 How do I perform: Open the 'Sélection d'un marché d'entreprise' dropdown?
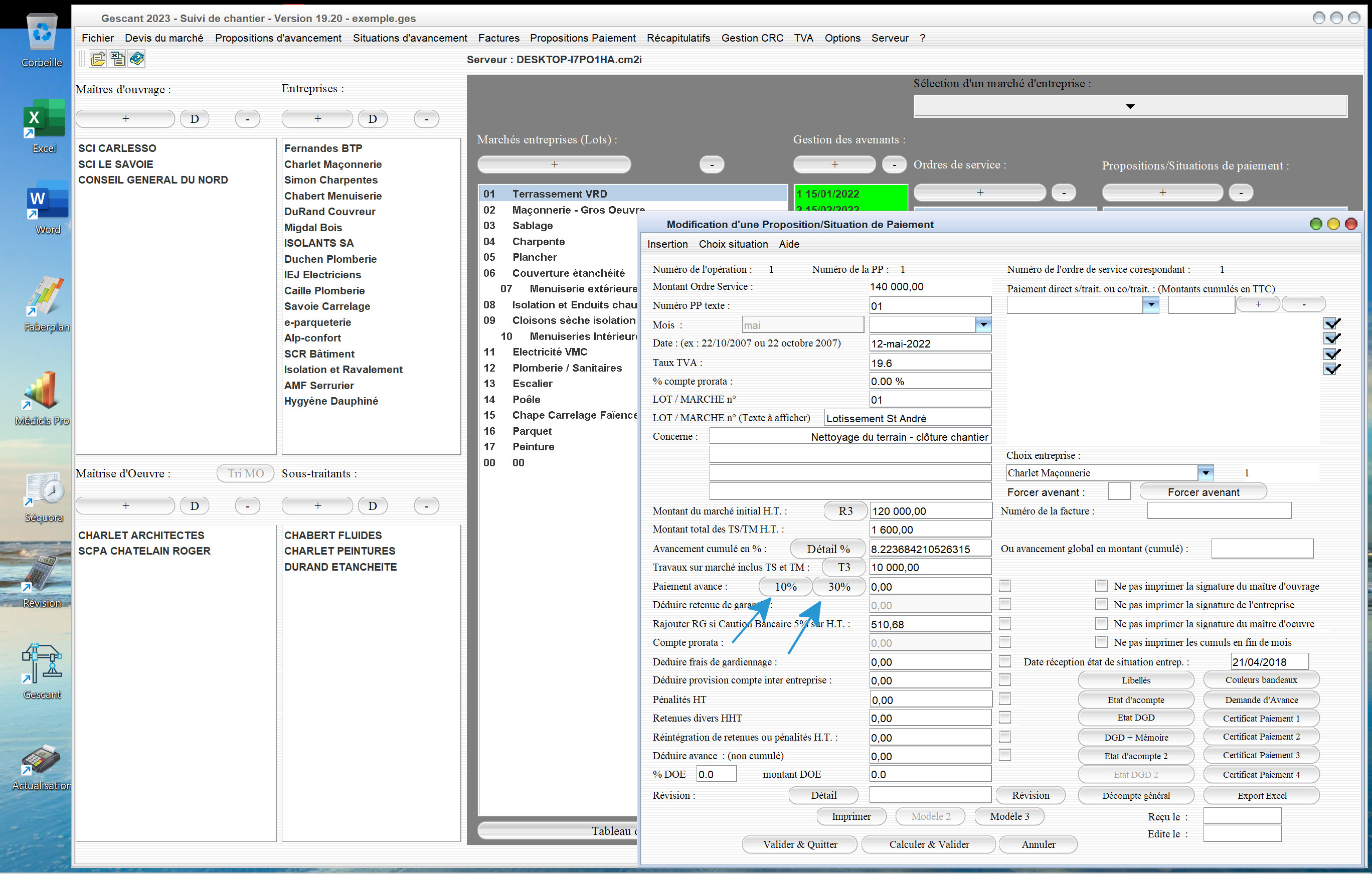coord(1130,106)
